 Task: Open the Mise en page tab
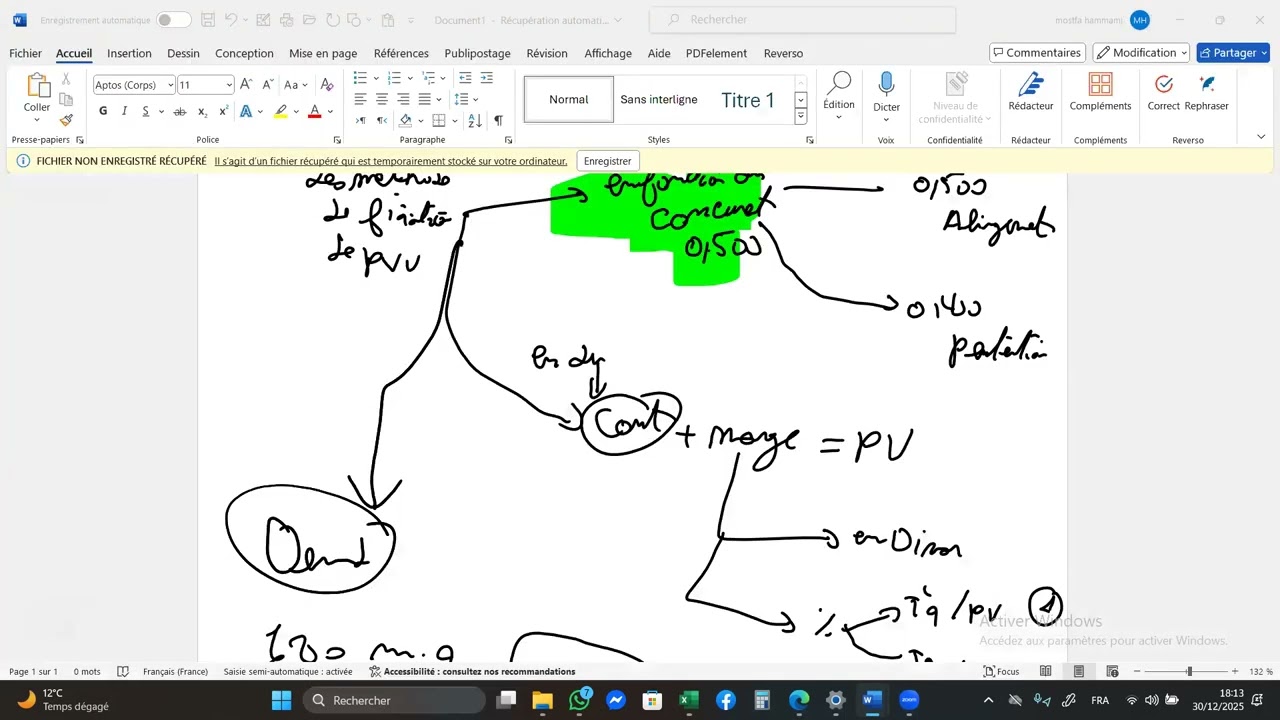click(x=323, y=53)
